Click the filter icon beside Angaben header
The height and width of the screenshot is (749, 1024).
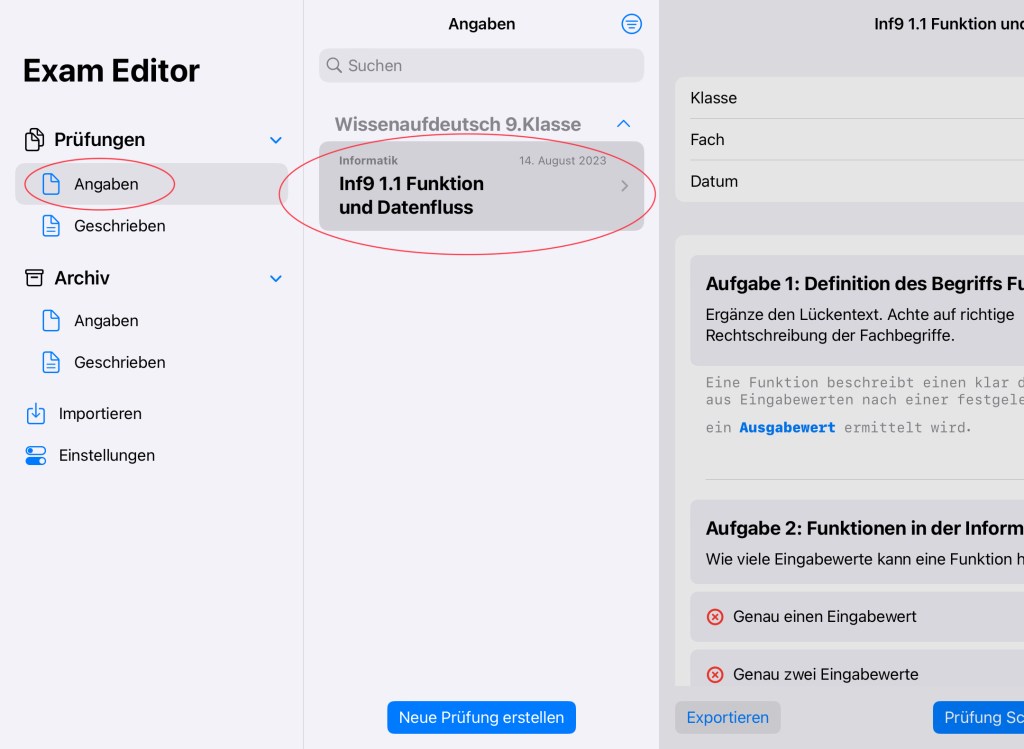(x=631, y=24)
